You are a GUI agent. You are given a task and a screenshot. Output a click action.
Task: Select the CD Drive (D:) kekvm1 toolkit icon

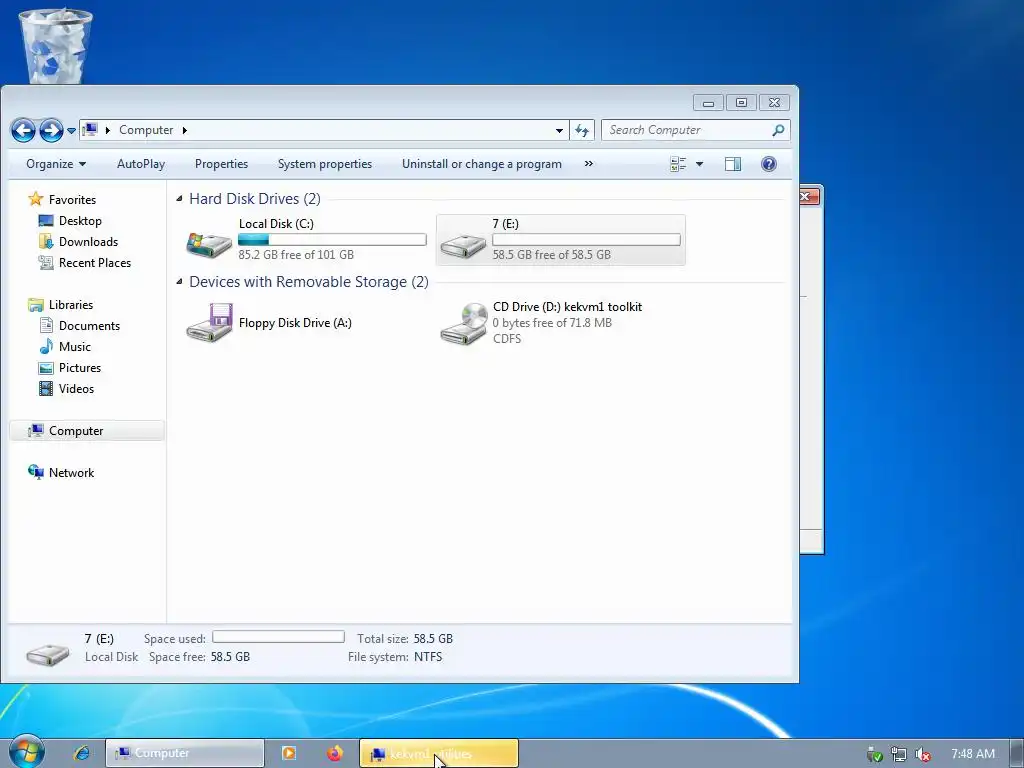[x=464, y=323]
